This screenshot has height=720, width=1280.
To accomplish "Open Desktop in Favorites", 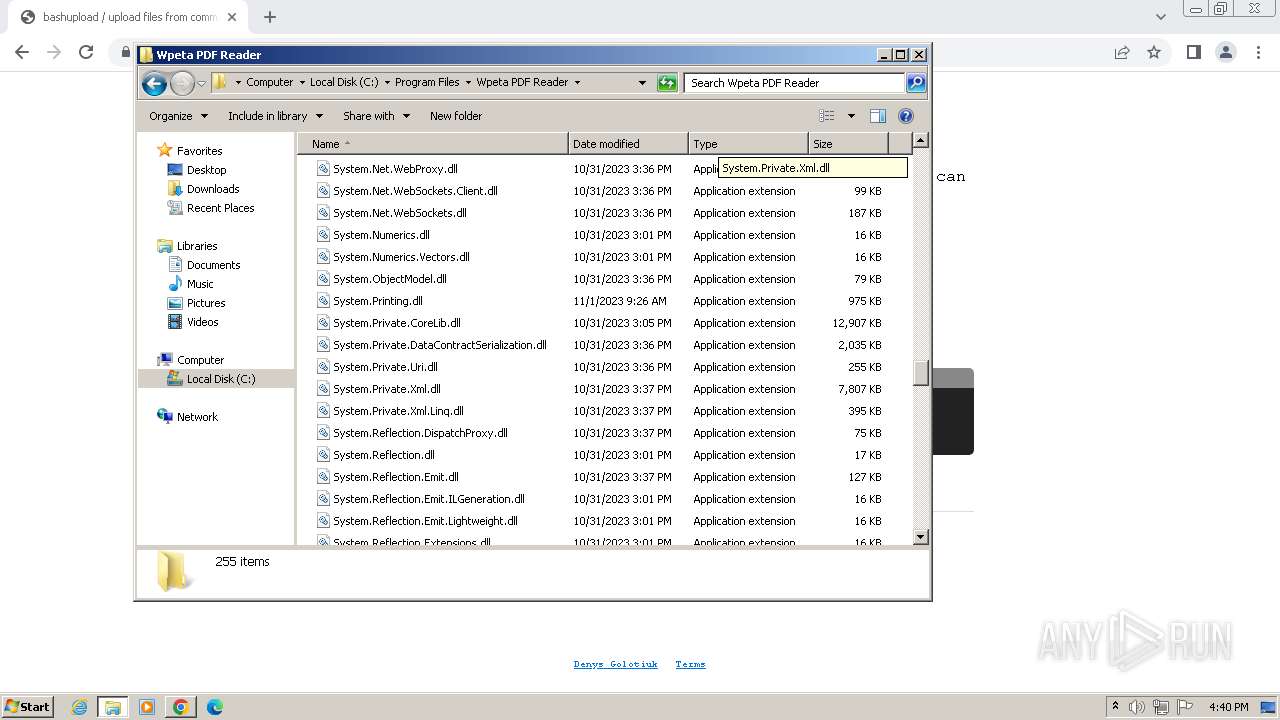I will tap(206, 170).
